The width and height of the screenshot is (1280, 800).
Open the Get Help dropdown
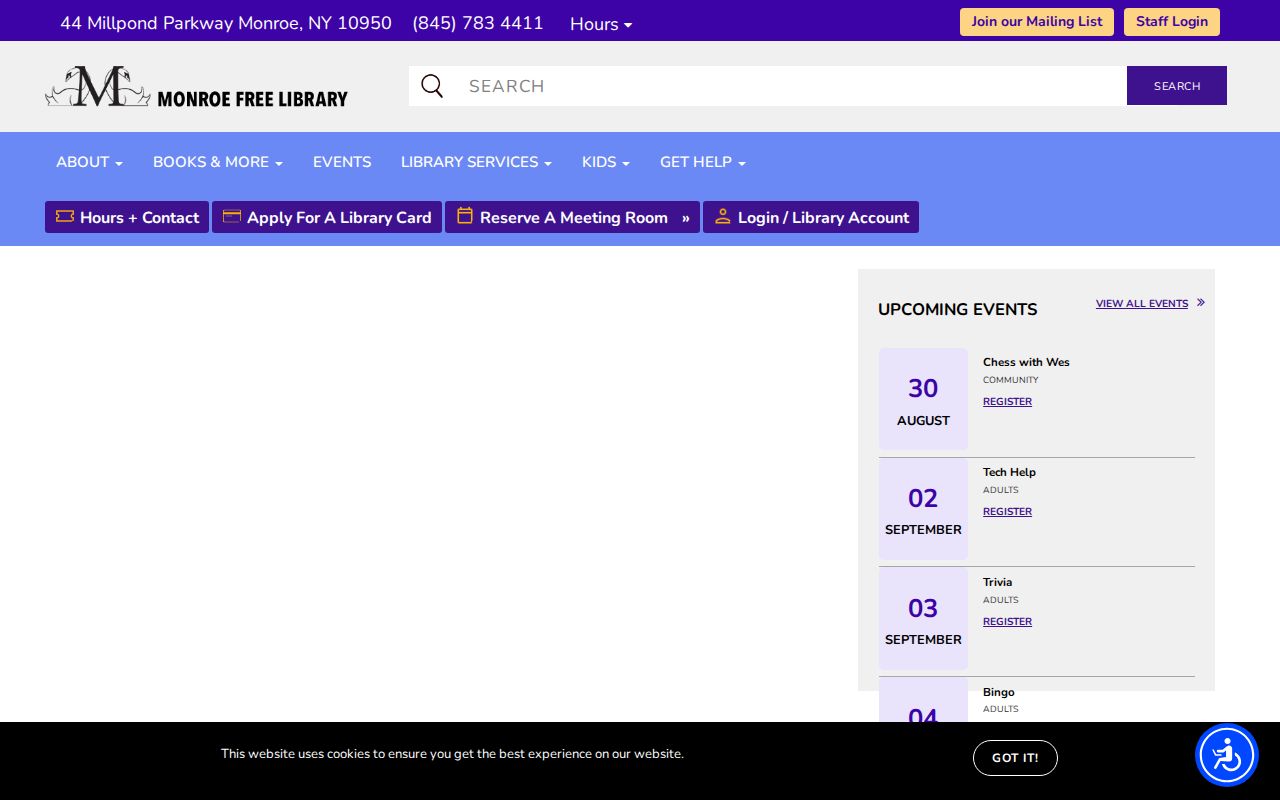(703, 162)
